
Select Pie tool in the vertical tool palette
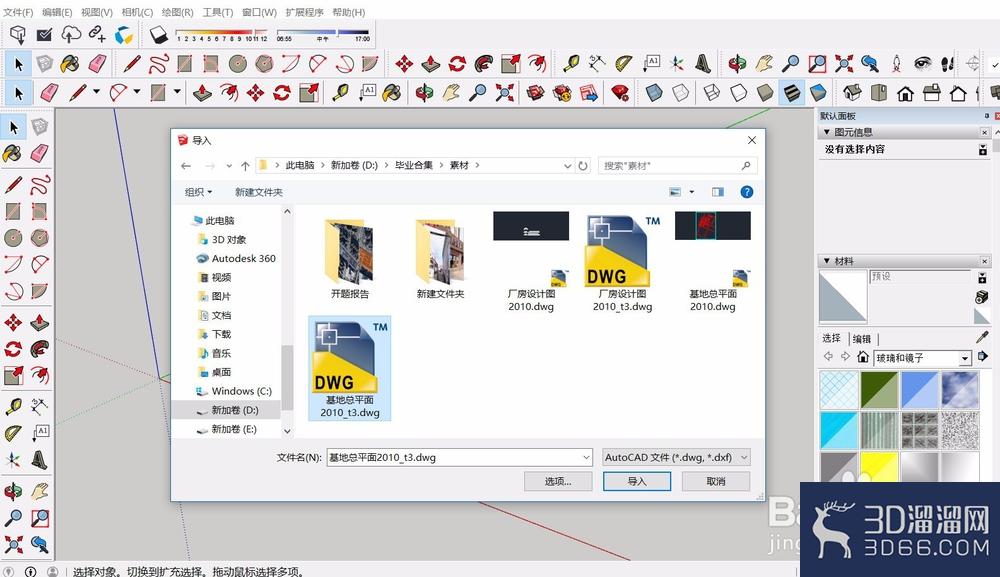(x=40, y=291)
